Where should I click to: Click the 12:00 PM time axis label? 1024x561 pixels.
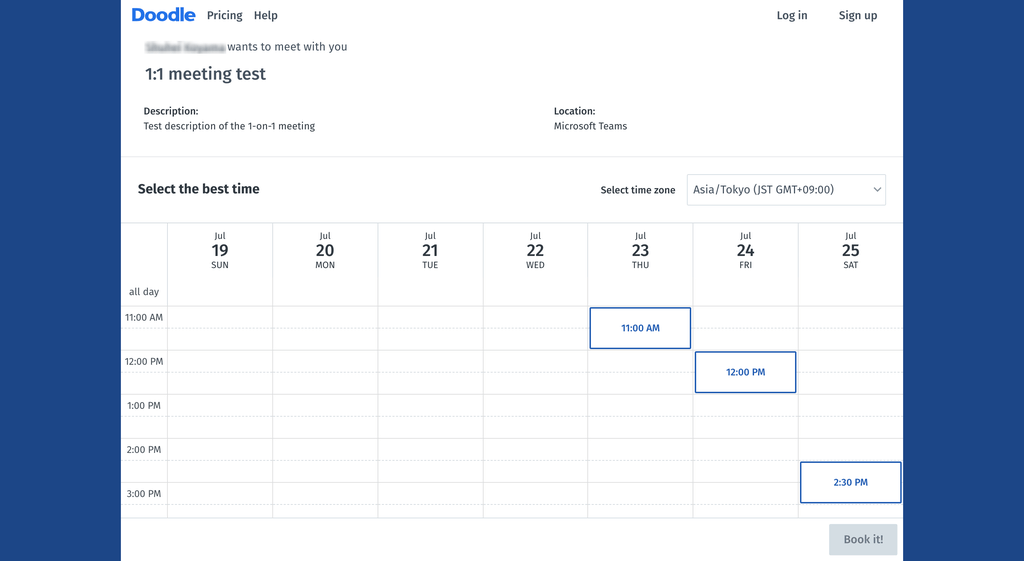pyautogui.click(x=144, y=361)
